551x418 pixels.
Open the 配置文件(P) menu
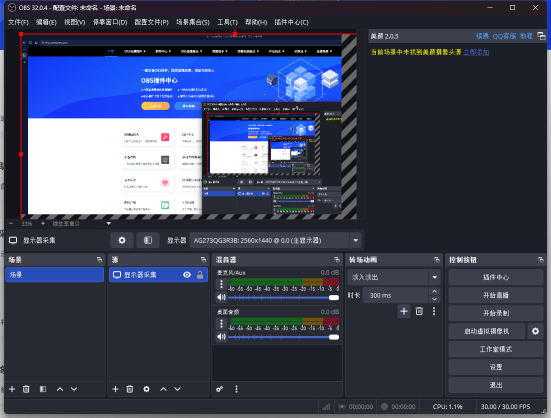(x=151, y=22)
